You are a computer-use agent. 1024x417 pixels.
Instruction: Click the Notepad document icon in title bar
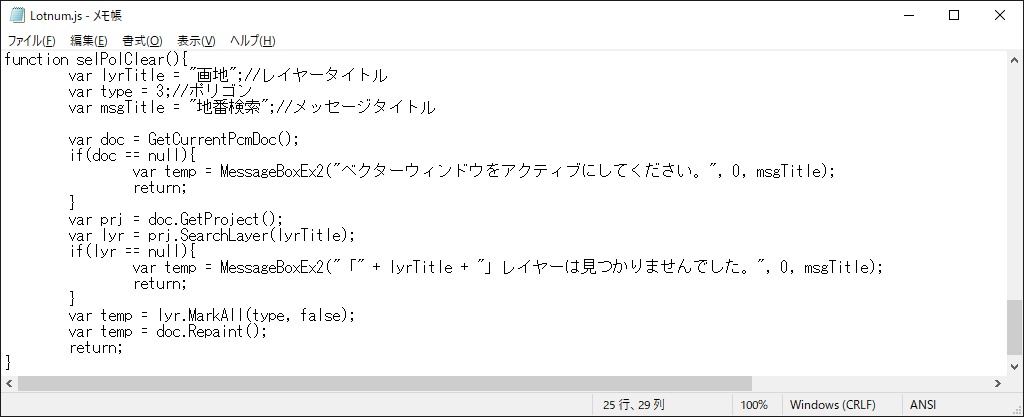(17, 16)
